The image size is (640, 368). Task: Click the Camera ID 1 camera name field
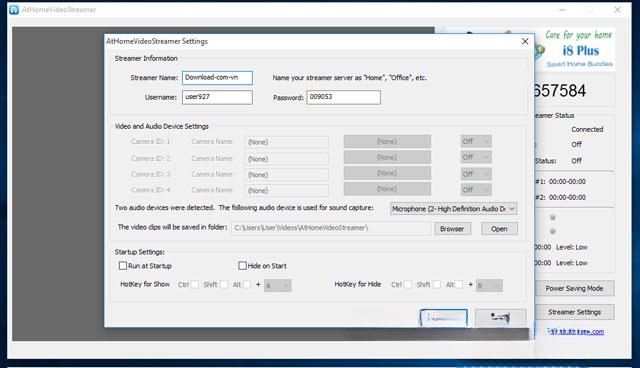pos(286,142)
